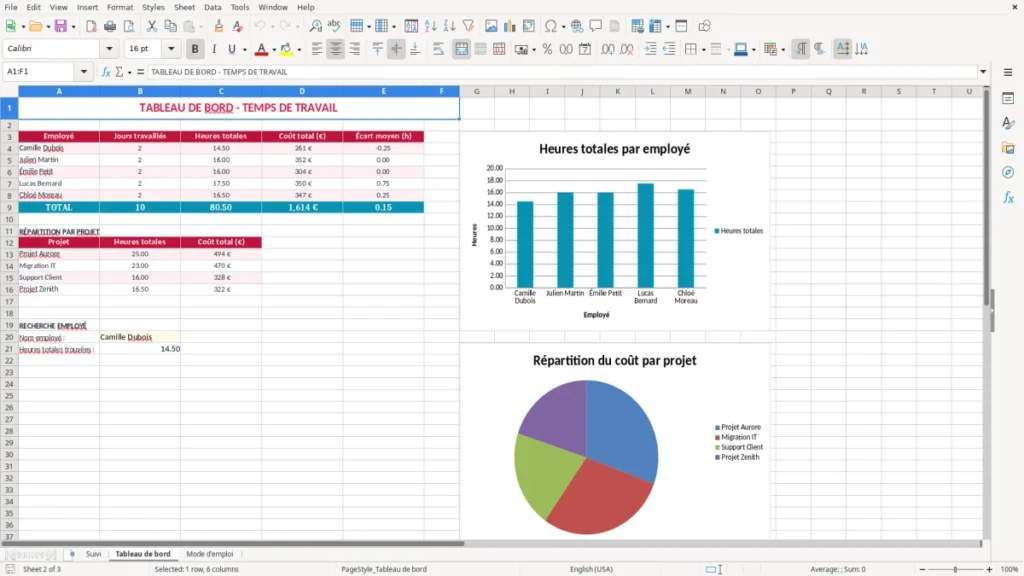Open the Sheet menu
The image size is (1024, 576).
coord(184,7)
